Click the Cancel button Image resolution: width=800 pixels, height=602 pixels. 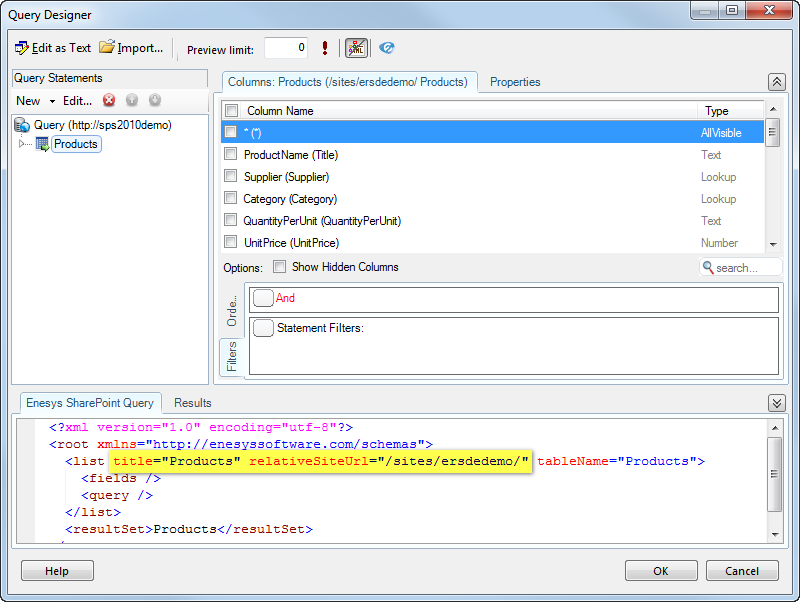pyautogui.click(x=742, y=571)
